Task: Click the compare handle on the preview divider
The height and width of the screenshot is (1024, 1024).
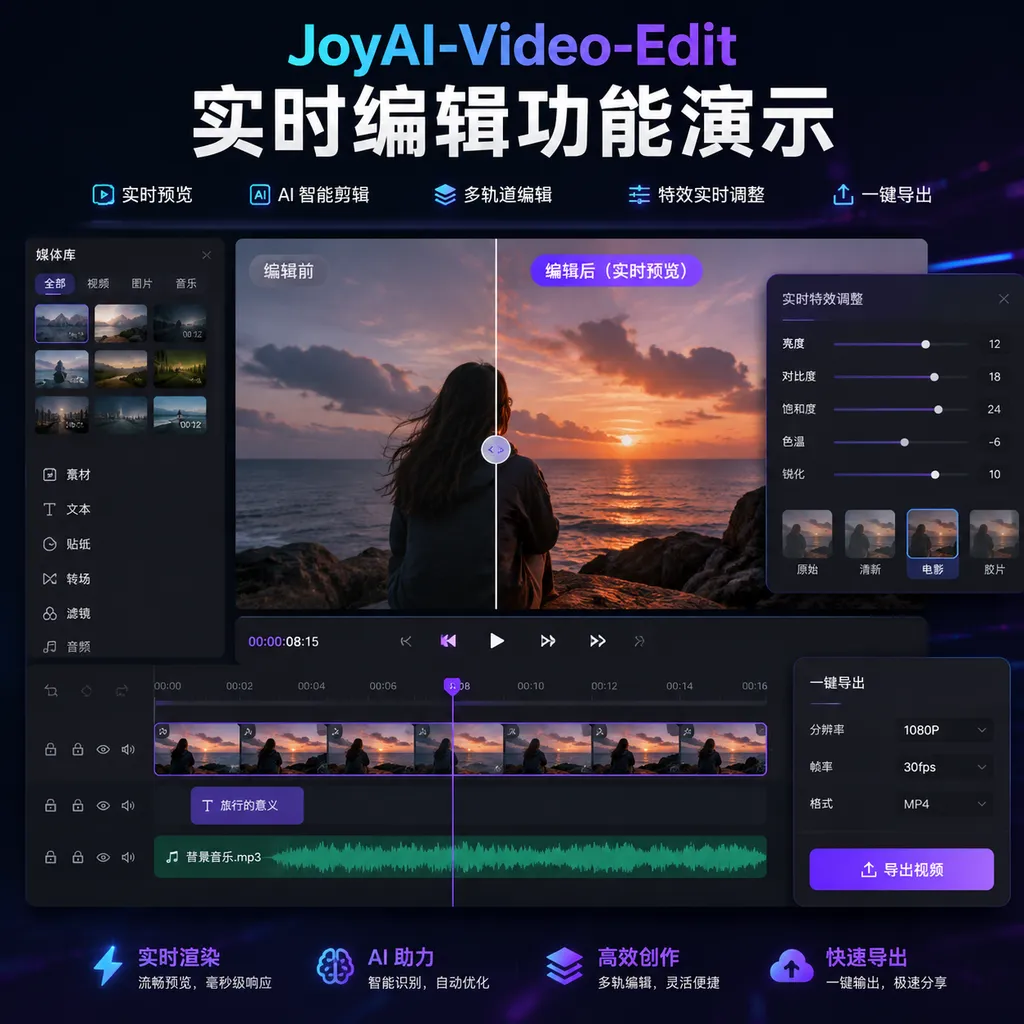Action: [x=496, y=449]
